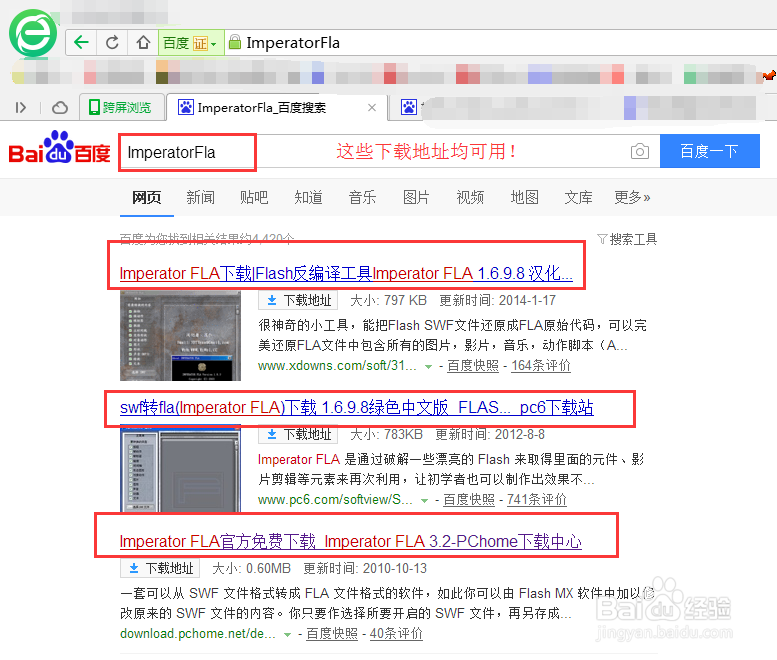
Task: Reload the page with refresh icon
Action: (x=112, y=43)
